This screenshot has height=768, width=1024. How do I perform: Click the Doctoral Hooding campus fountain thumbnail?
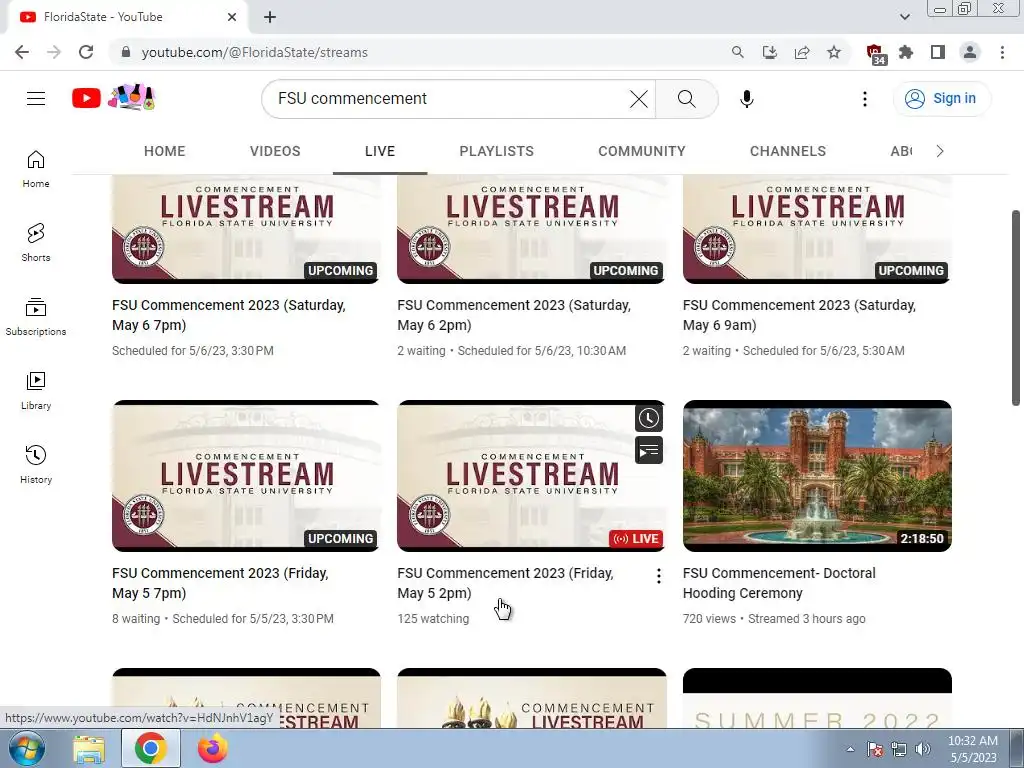pyautogui.click(x=817, y=476)
